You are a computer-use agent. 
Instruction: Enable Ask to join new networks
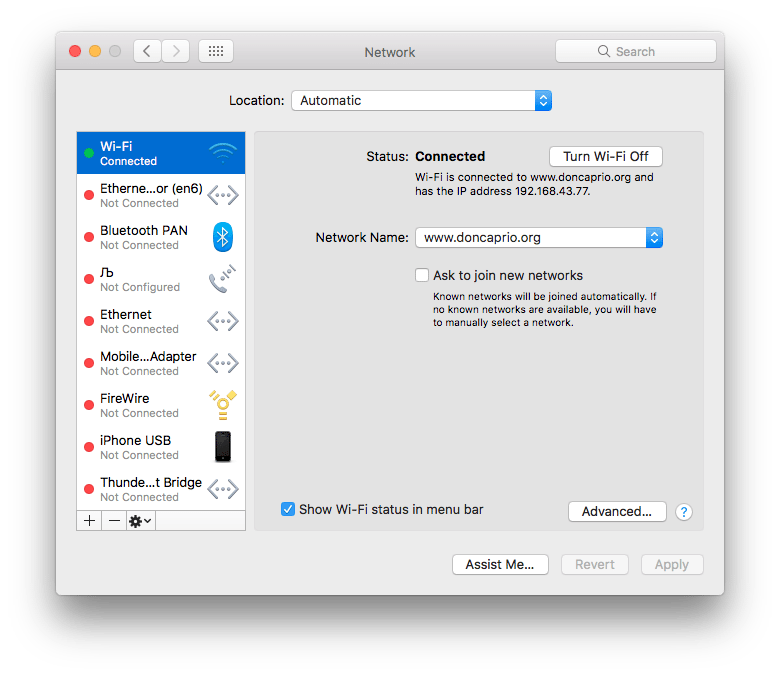422,275
